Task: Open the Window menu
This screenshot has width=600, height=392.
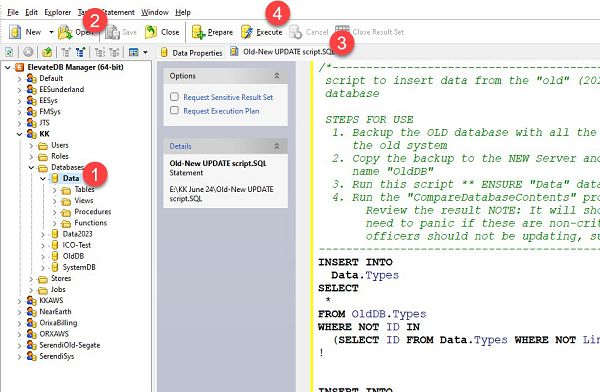Action: 155,12
